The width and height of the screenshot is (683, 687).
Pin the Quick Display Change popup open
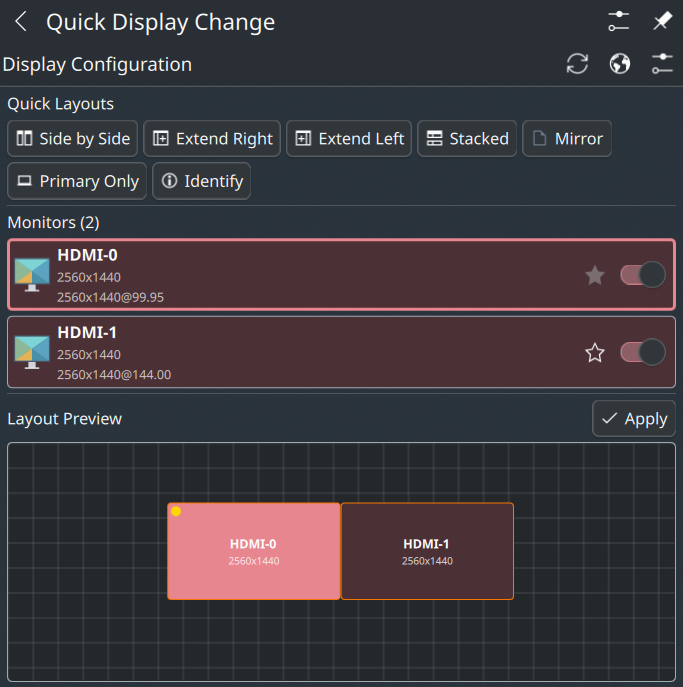662,21
